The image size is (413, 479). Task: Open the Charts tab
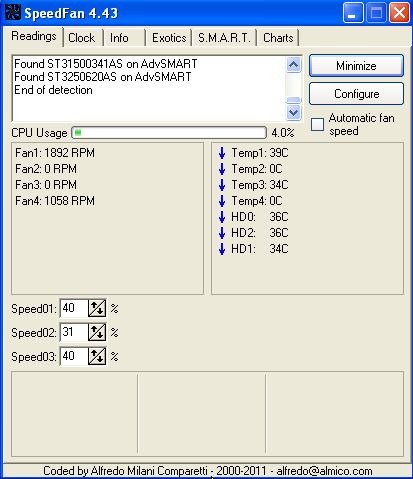point(278,38)
